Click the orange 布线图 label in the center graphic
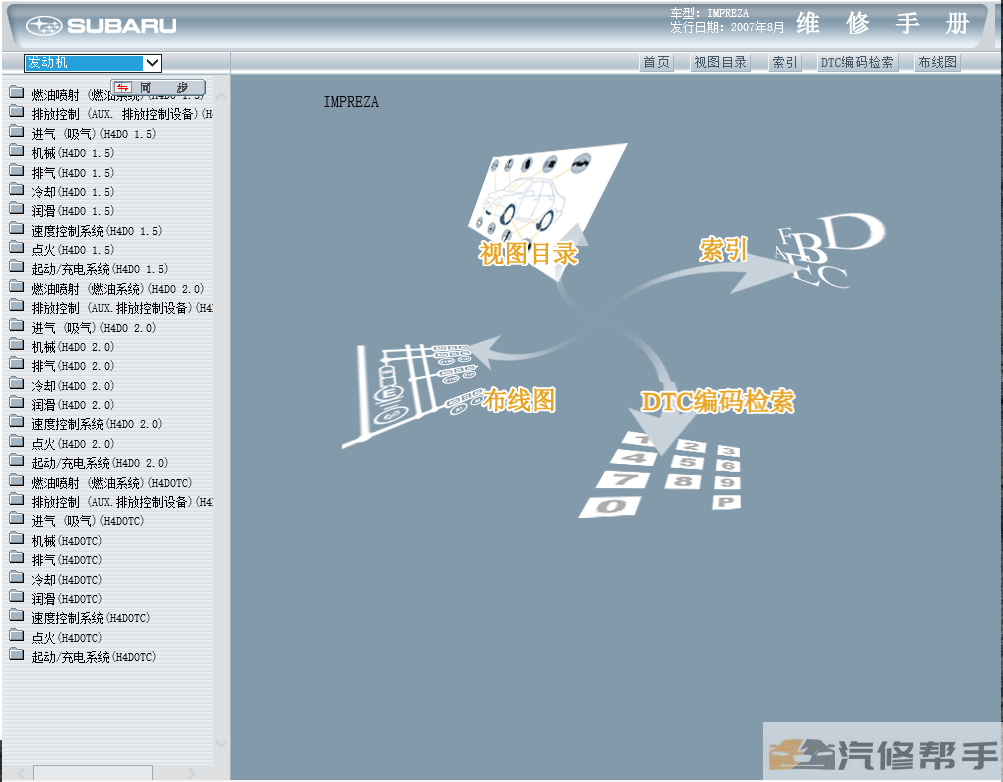The width and height of the screenshot is (1003, 782). point(519,401)
